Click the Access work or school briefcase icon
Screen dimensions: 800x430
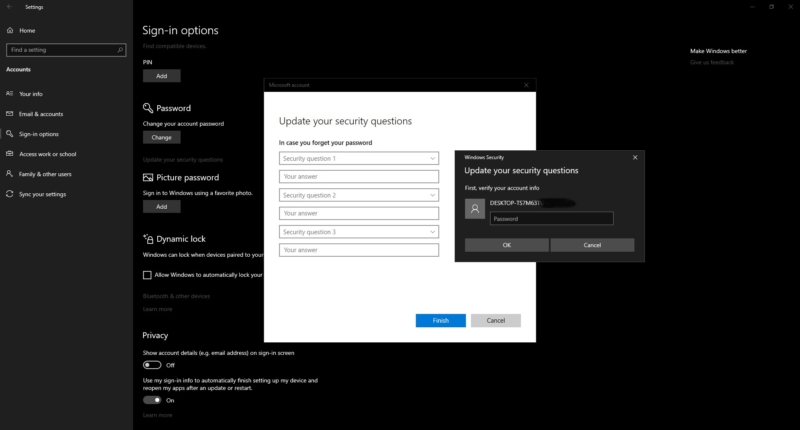(x=10, y=154)
